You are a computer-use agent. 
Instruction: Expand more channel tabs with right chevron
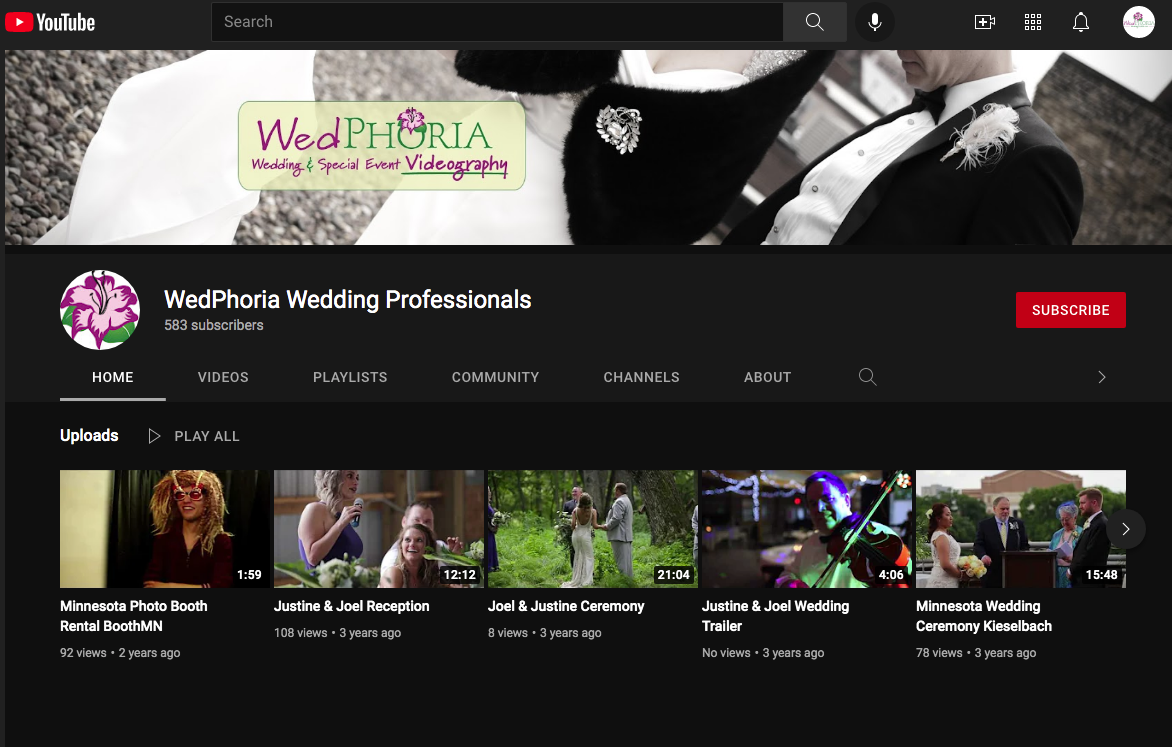[x=1102, y=377]
